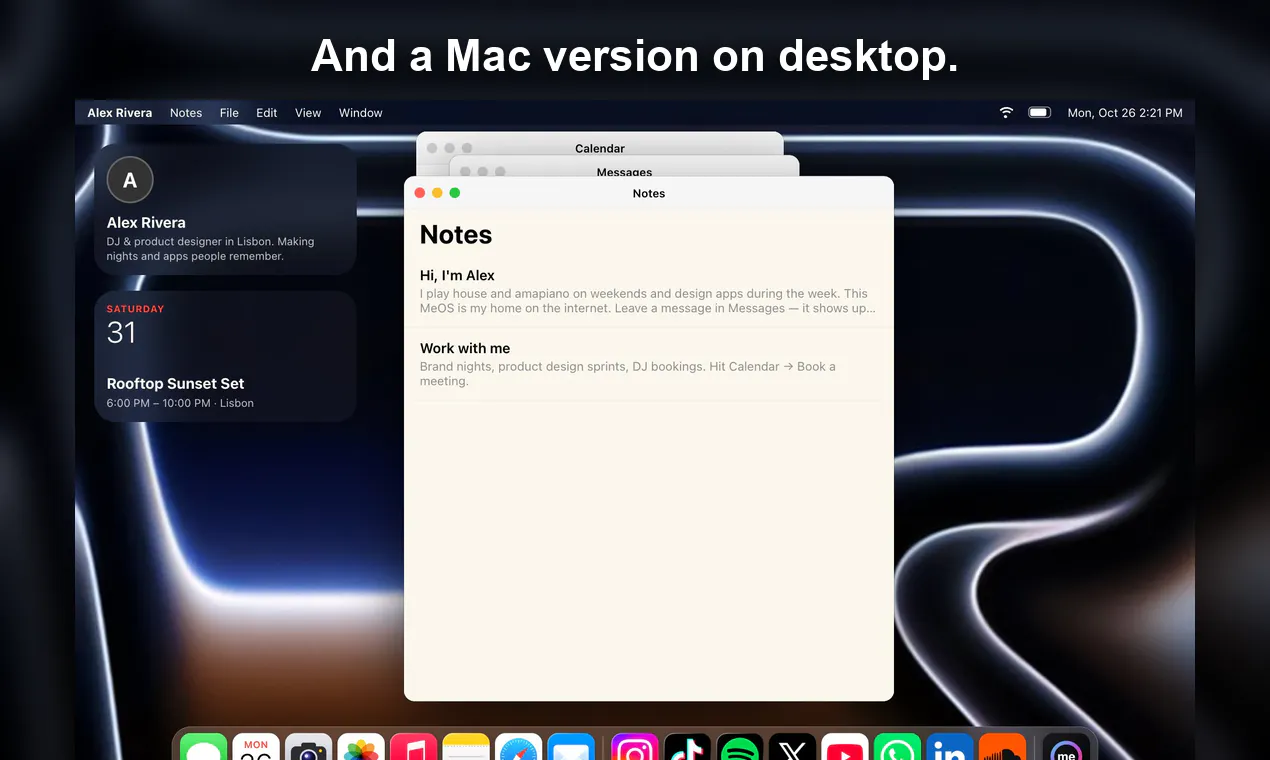Click the 'Alex Rivera' name in the profile widget

click(x=146, y=223)
